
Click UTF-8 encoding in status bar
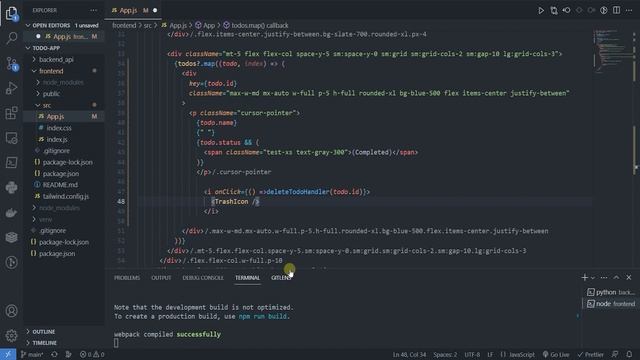[x=472, y=354]
